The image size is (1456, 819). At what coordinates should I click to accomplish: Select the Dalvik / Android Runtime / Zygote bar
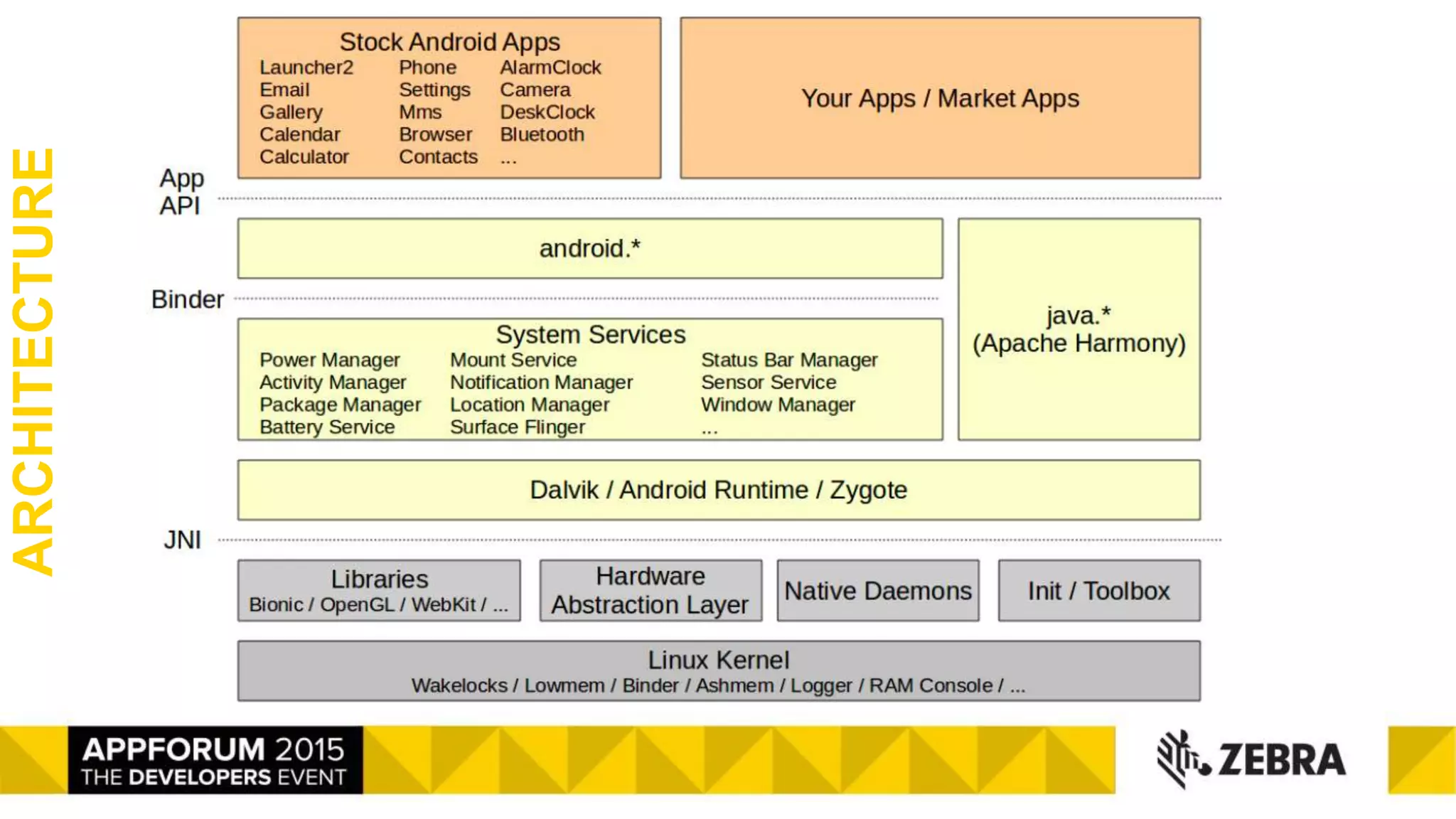(x=718, y=490)
